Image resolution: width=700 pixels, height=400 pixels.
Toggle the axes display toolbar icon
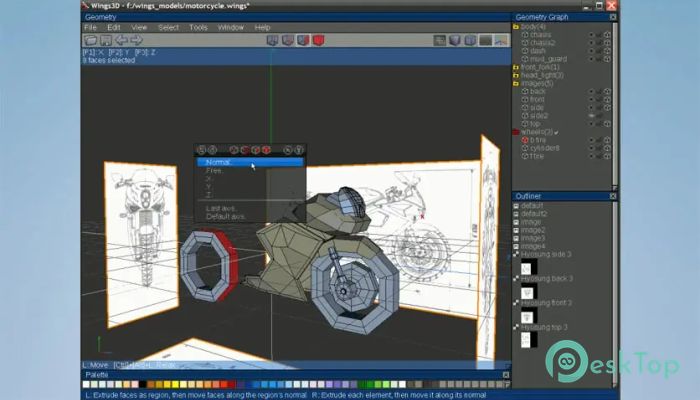(x=501, y=40)
